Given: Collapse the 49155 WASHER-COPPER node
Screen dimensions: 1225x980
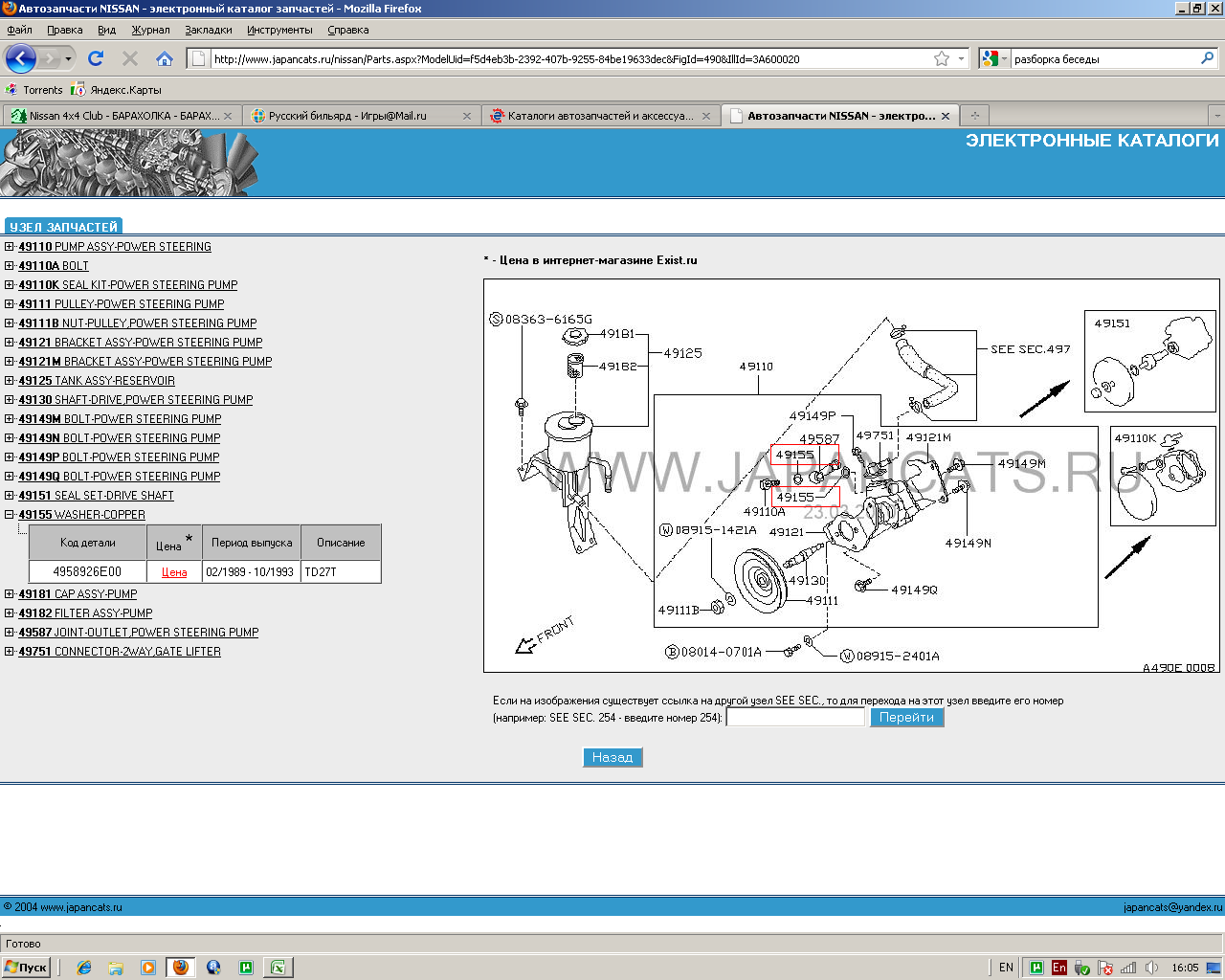Looking at the screenshot, I should [10, 514].
